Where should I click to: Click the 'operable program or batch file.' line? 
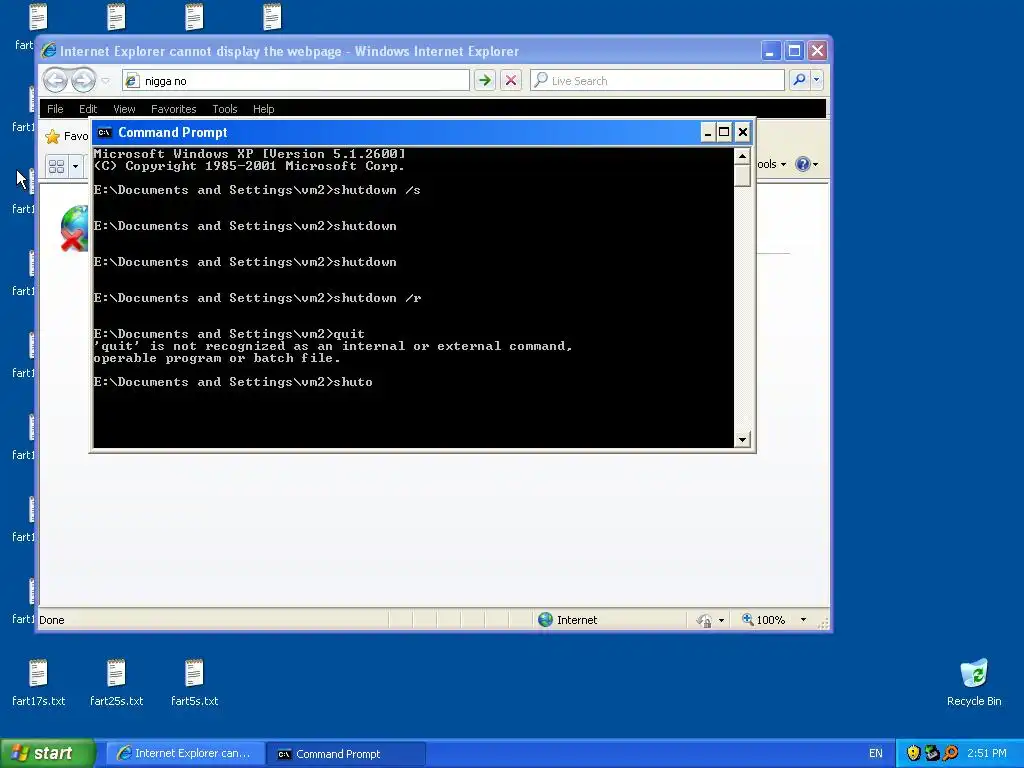coord(217,358)
